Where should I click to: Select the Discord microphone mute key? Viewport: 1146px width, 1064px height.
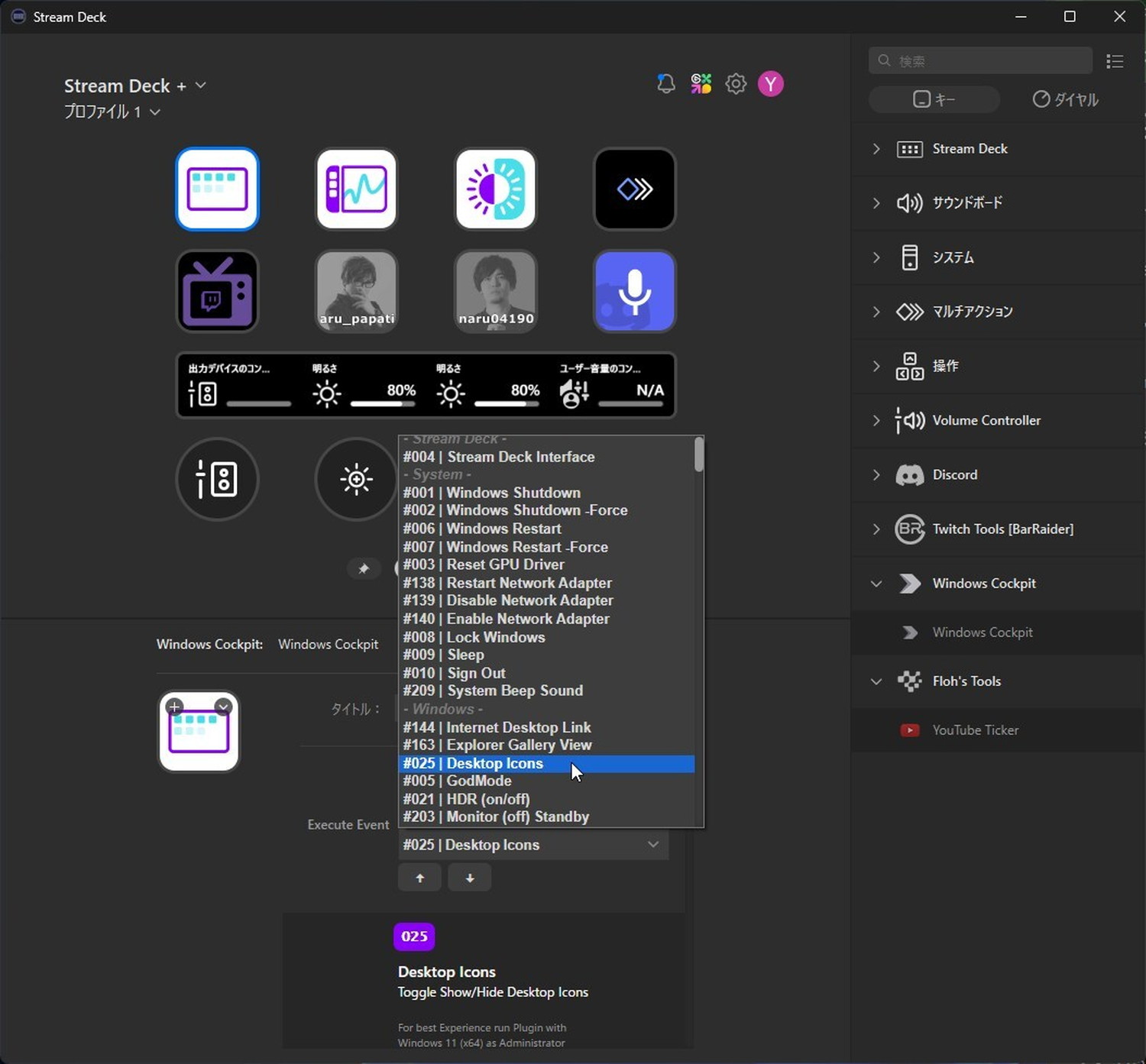point(634,291)
